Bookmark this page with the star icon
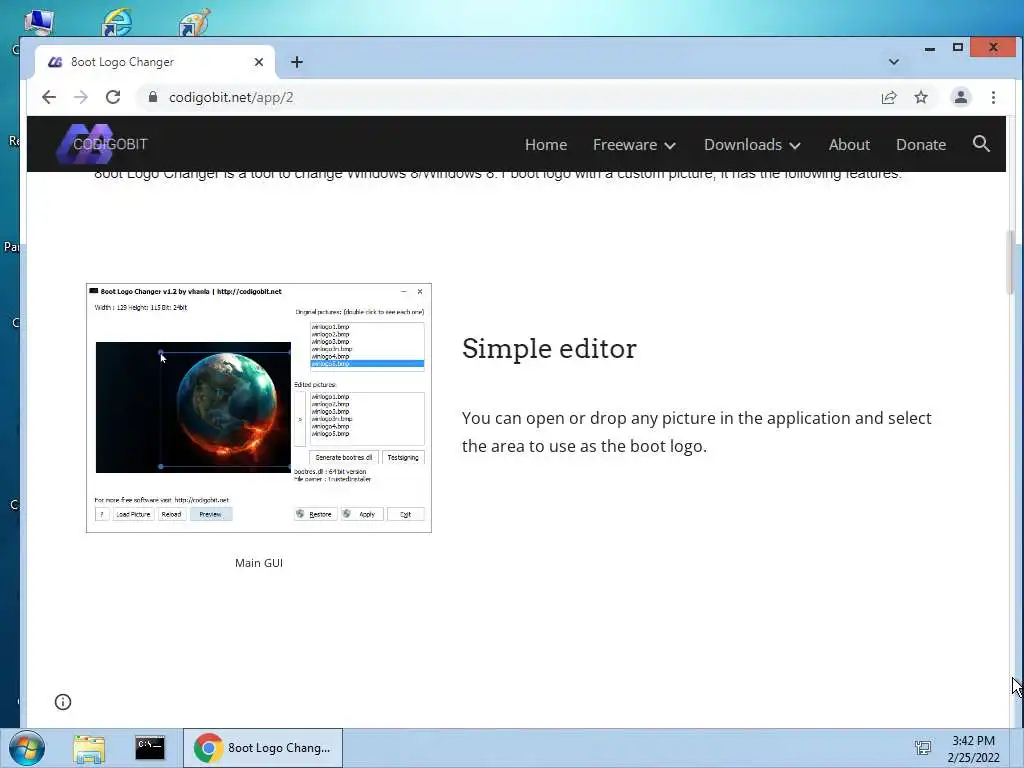This screenshot has width=1024, height=768. click(x=921, y=97)
